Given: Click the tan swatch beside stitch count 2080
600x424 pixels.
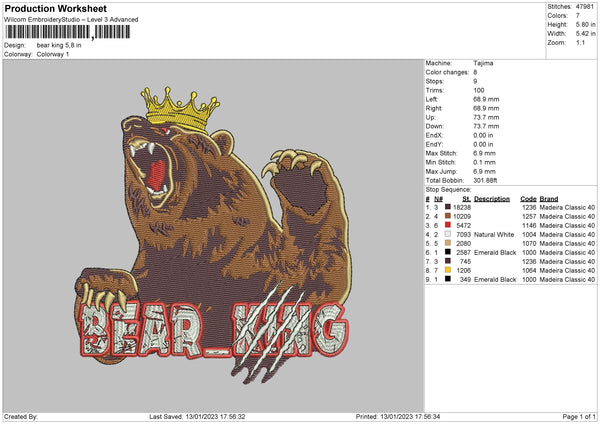Looking at the screenshot, I should [447, 243].
